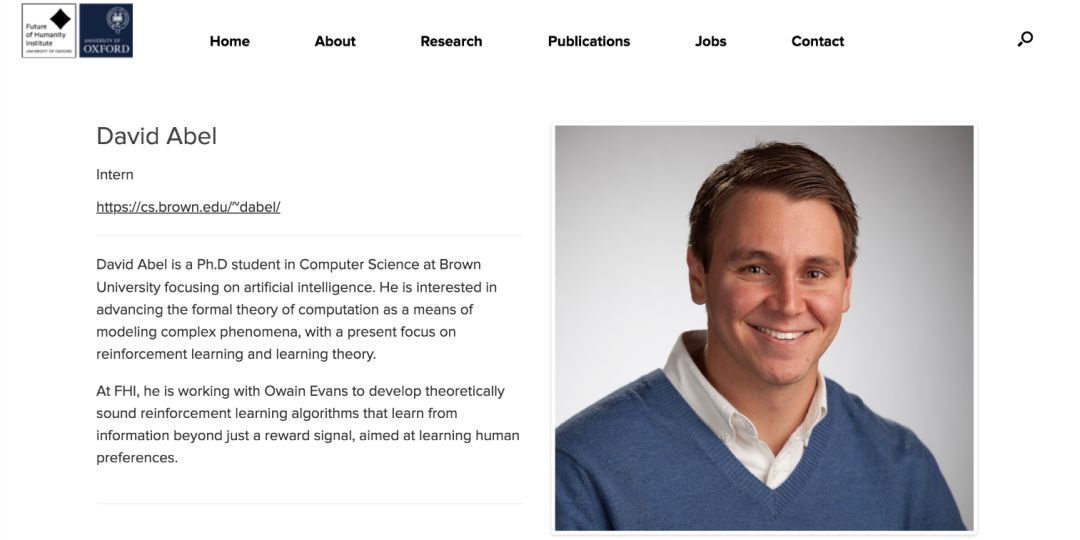Click the phrase "artificial intelligence" in the bio
The height and width of the screenshot is (540, 1080).
pyautogui.click(x=322, y=287)
